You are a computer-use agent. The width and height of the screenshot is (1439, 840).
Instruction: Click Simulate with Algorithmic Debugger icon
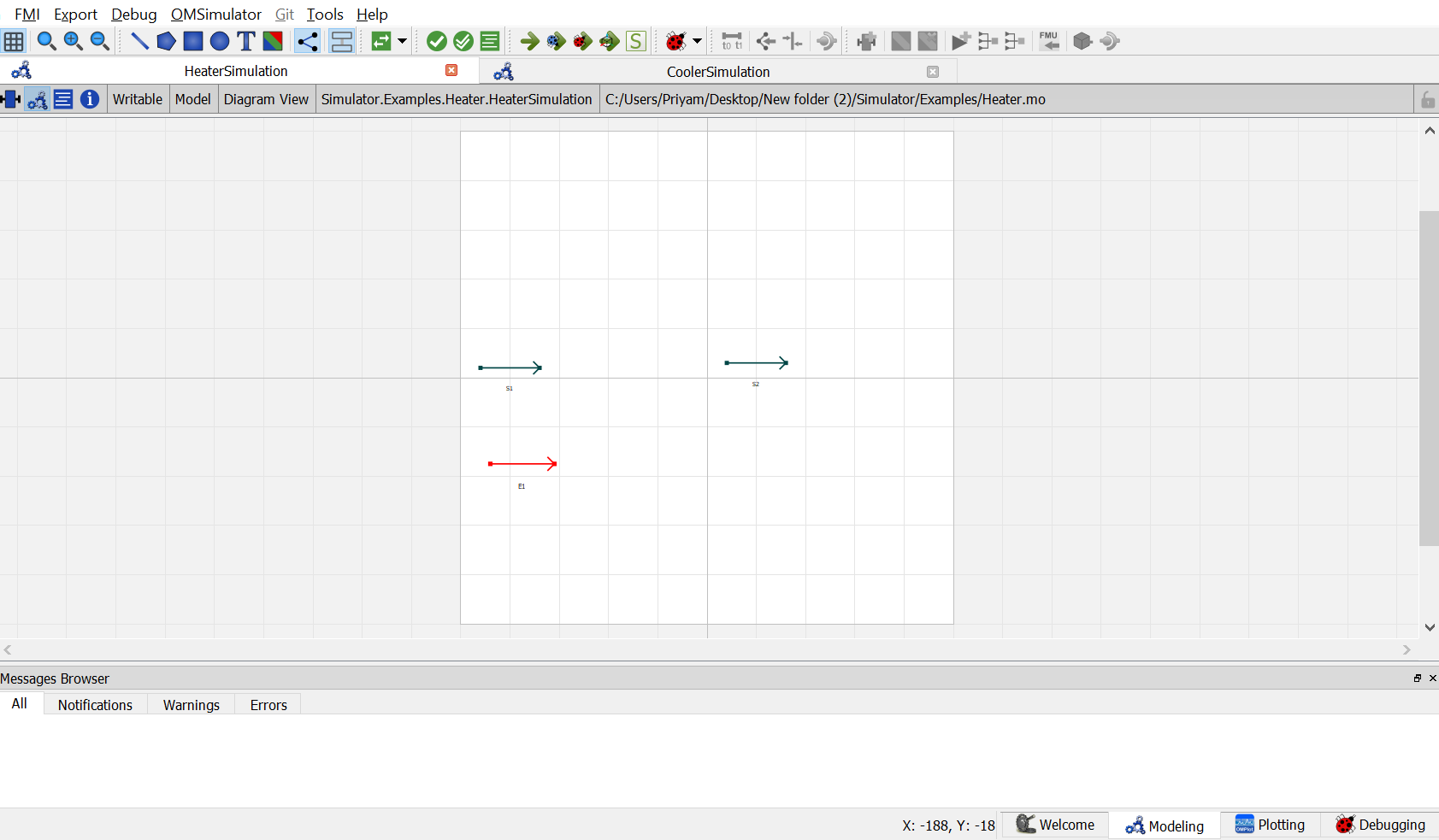click(x=583, y=41)
